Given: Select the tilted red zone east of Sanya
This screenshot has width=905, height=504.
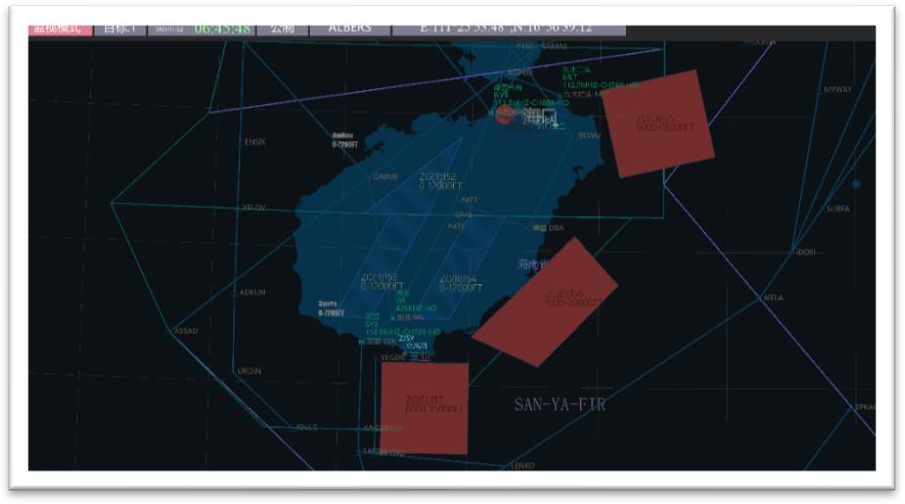Looking at the screenshot, I should (546, 301).
